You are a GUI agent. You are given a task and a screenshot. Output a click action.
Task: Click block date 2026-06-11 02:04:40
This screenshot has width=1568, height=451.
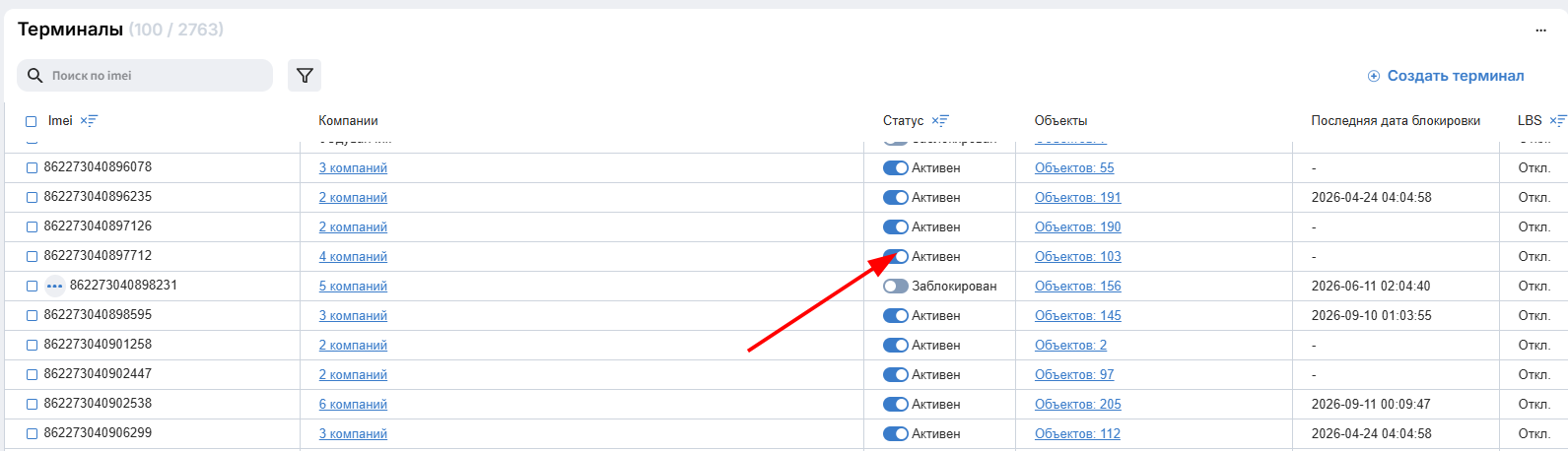coord(1371,287)
